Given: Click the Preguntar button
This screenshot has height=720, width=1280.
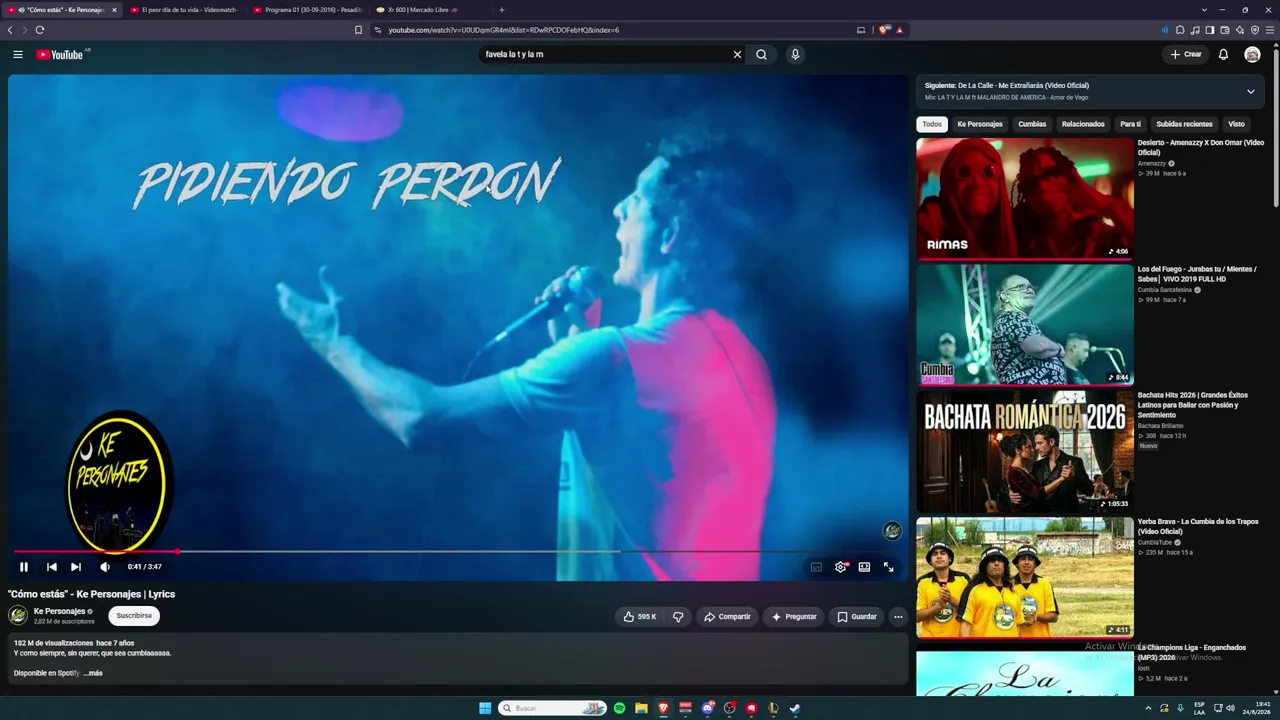Looking at the screenshot, I should pos(794,617).
